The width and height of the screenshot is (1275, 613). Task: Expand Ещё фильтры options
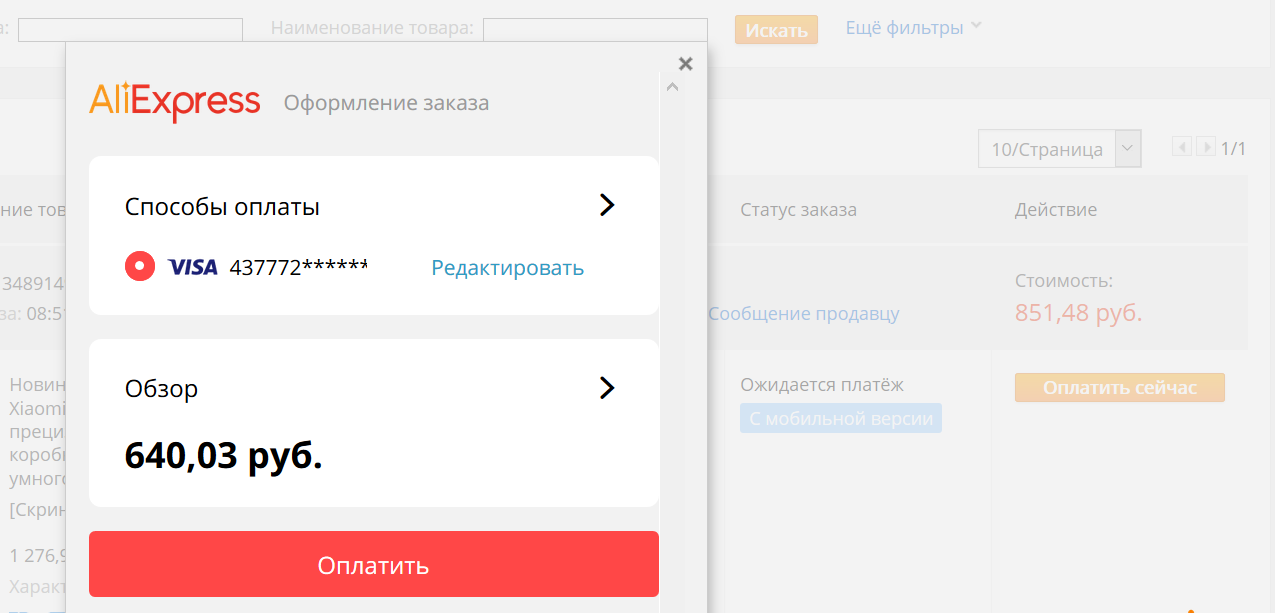914,28
